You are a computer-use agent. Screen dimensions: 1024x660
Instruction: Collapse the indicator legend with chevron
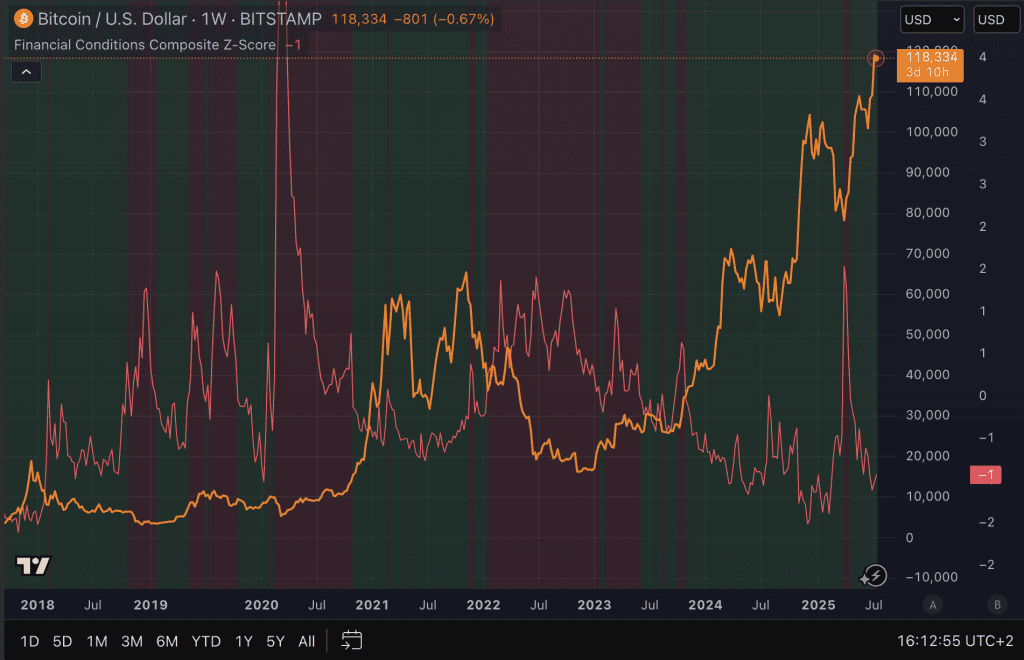[26, 72]
